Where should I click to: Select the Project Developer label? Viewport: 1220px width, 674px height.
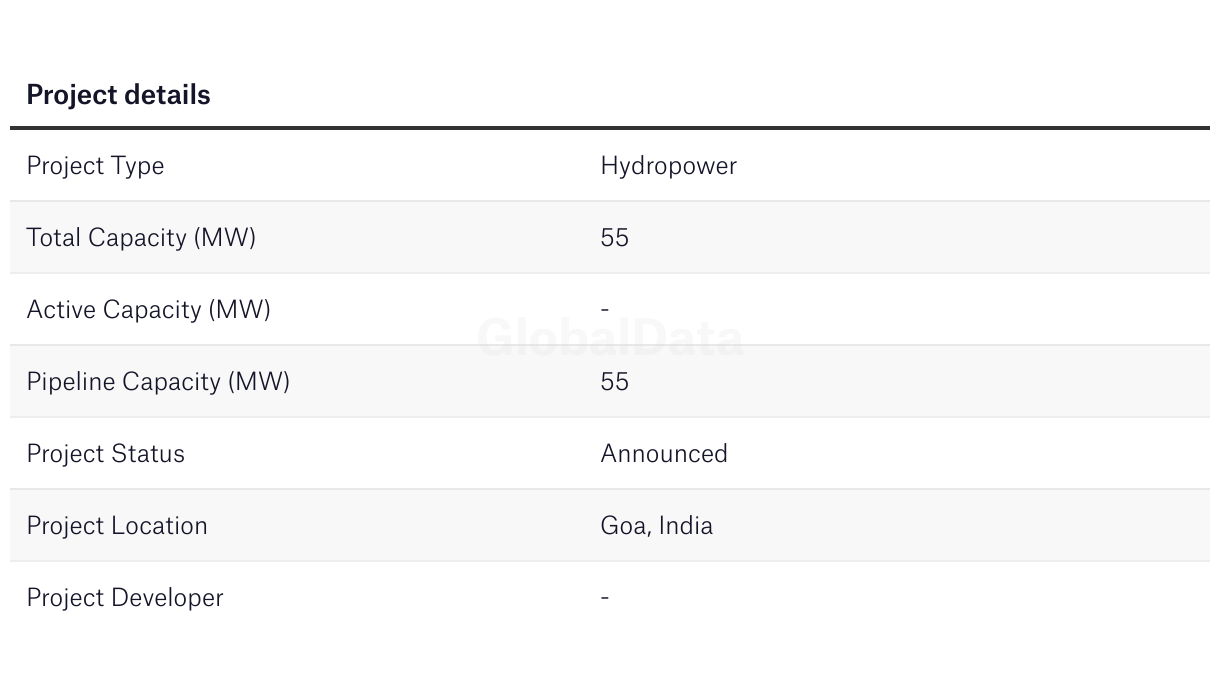[125, 598]
